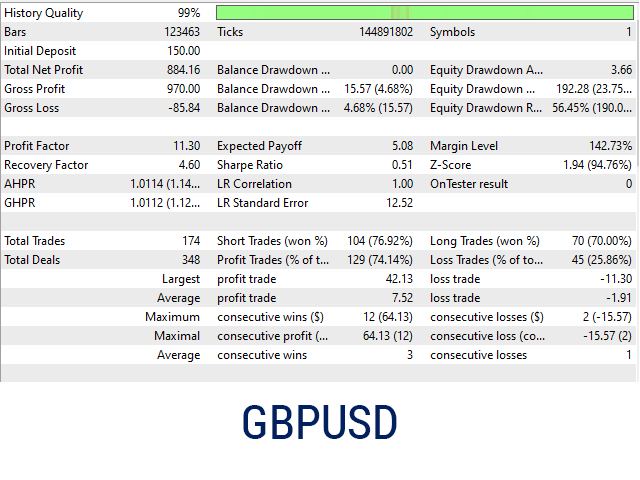Select Short Trades value 104 (76.92%)
This screenshot has height=480, width=640.
click(380, 241)
